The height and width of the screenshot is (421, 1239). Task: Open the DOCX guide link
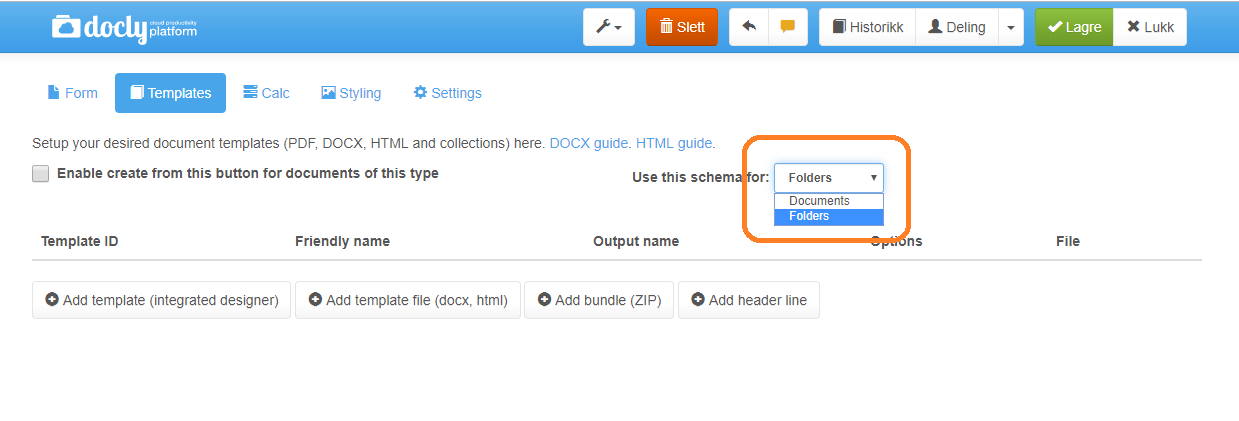589,143
